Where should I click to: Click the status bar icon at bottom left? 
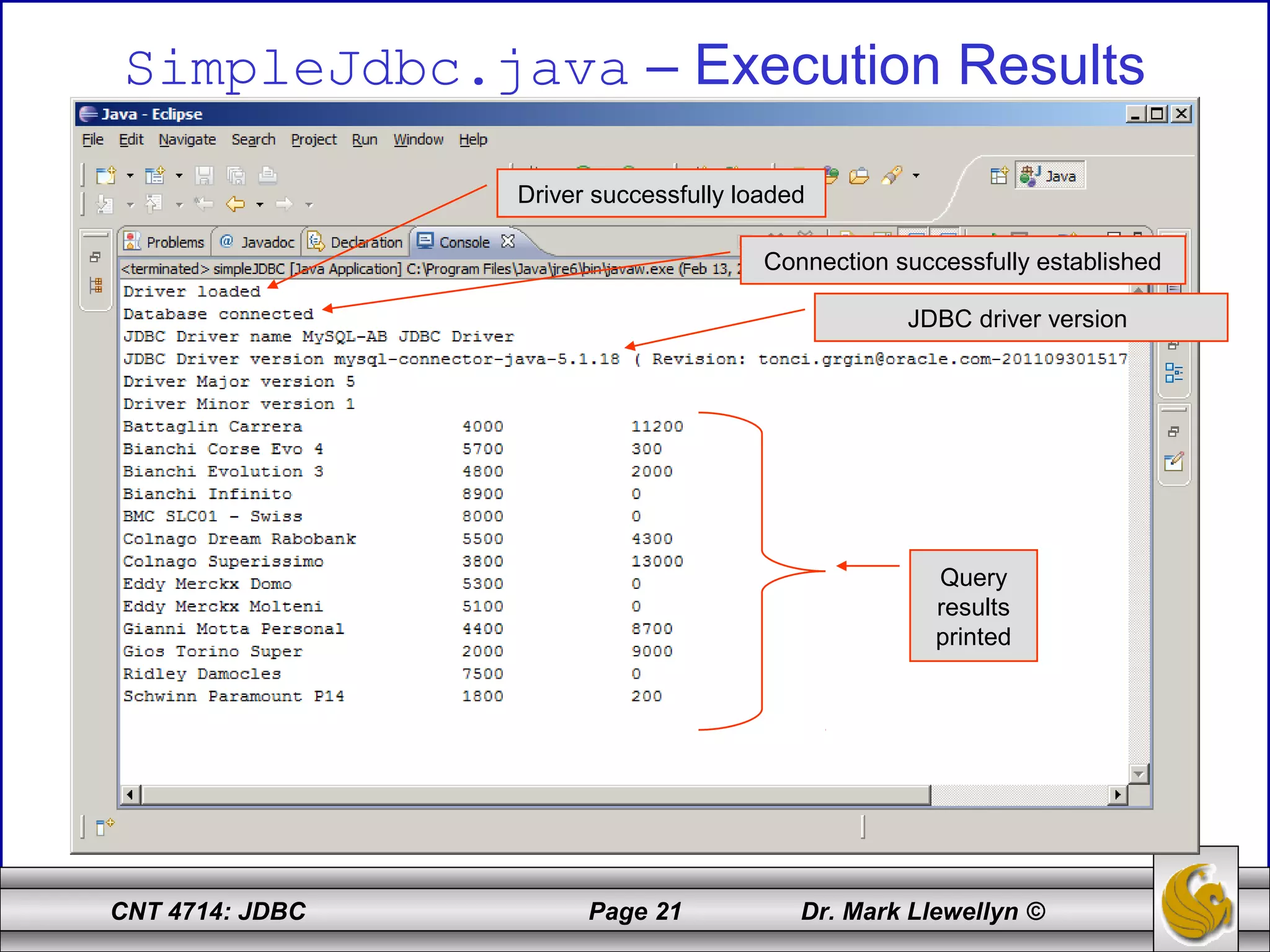[x=105, y=827]
